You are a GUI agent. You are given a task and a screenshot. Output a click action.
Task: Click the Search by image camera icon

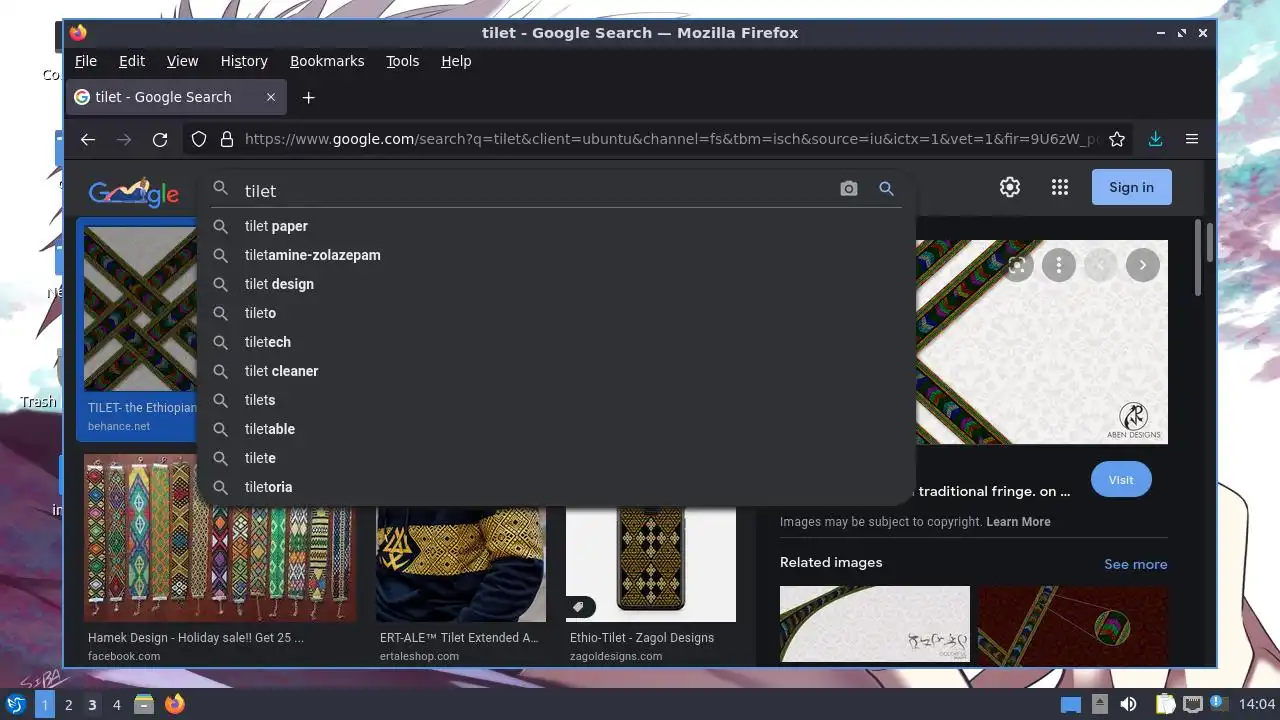point(849,189)
